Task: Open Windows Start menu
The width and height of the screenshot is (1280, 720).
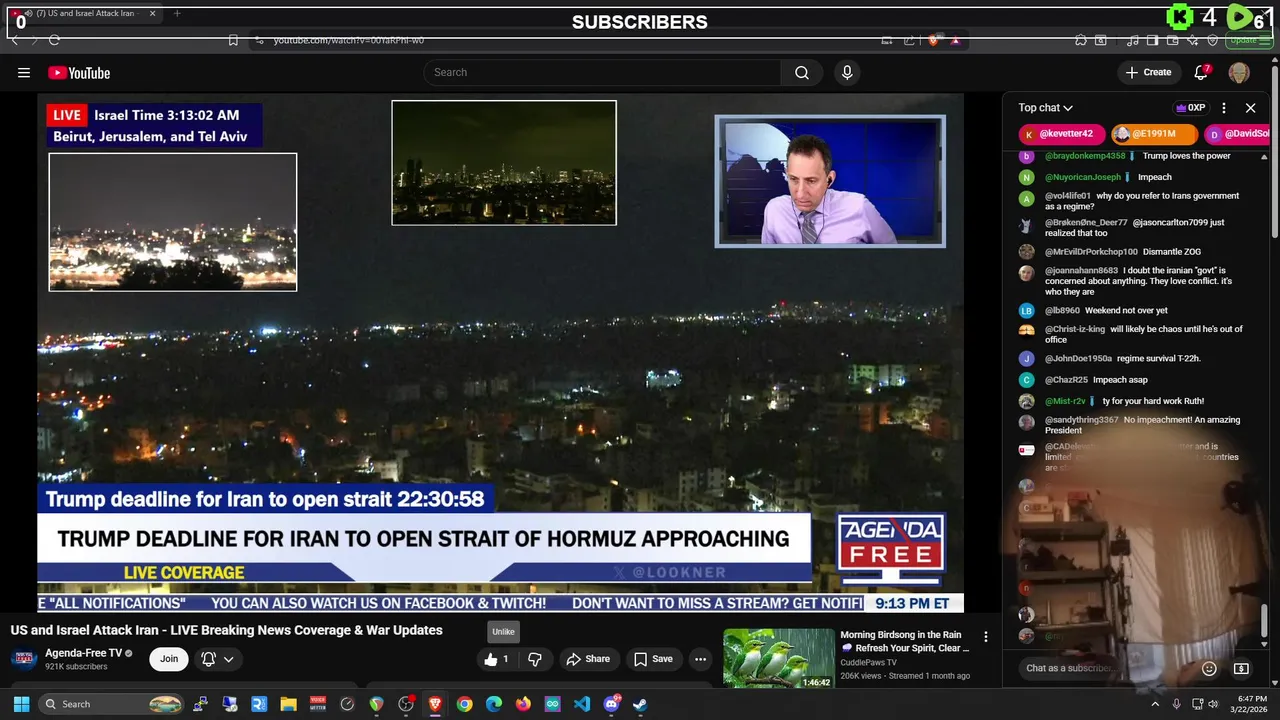Action: point(21,704)
